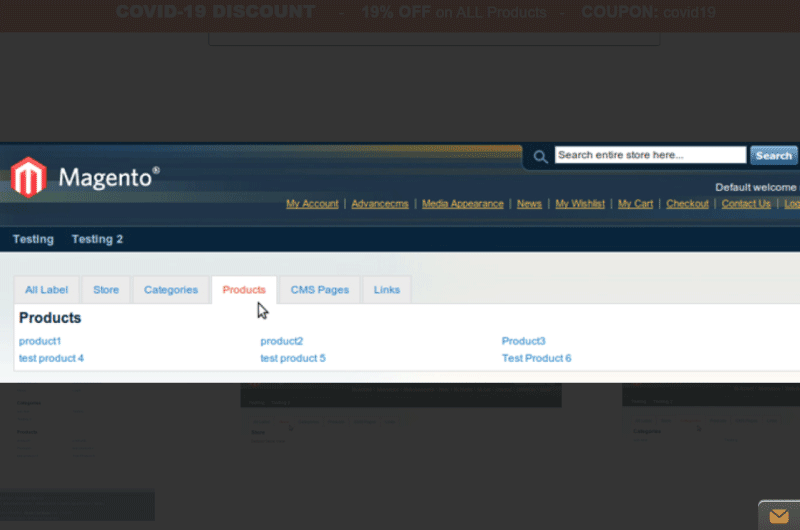This screenshot has height=530, width=800.
Task: Click the Magento logo
Action: click(x=85, y=177)
